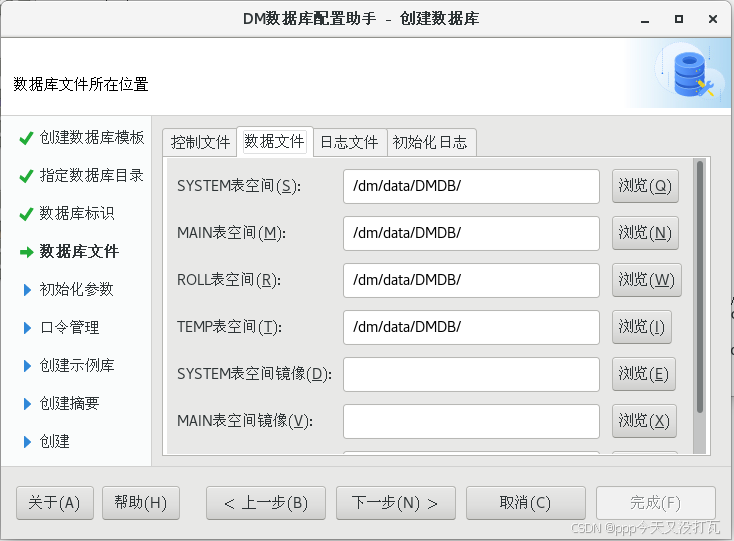Click the SYSTEM表空间(S): label

click(x=239, y=186)
